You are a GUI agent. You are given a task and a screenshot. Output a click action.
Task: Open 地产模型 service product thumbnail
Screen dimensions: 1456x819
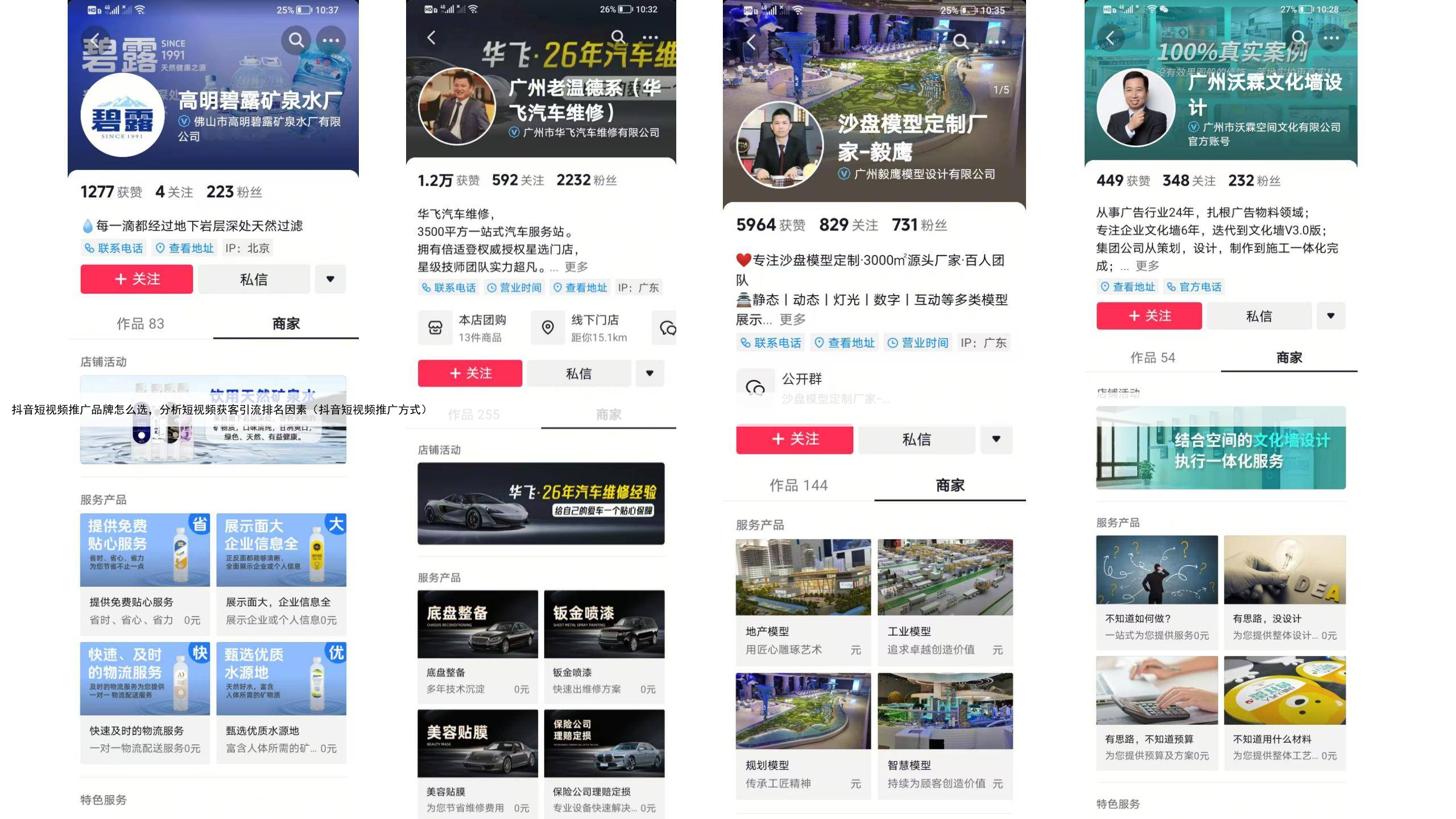coord(803,577)
